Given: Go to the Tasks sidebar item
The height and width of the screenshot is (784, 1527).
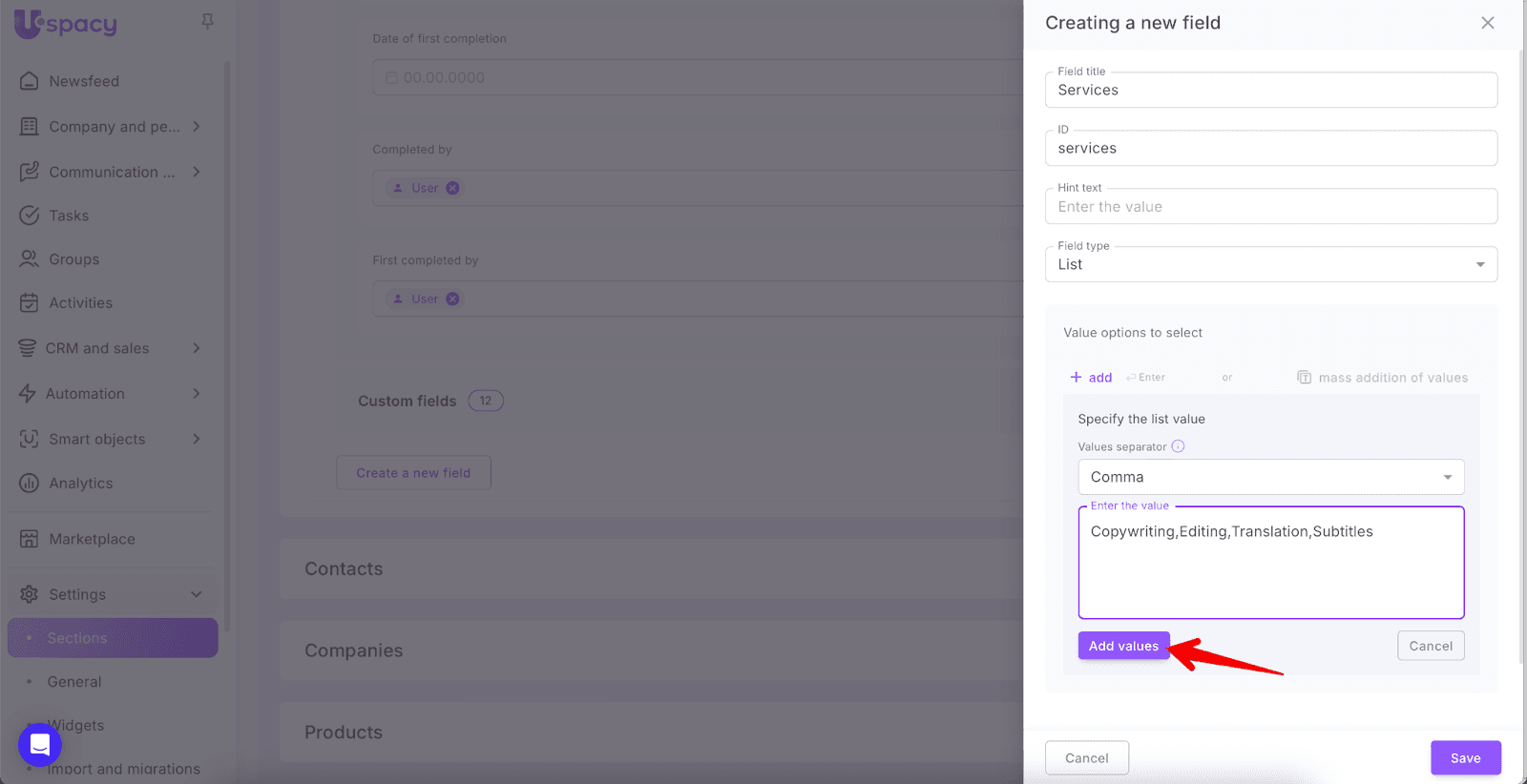Looking at the screenshot, I should tap(69, 216).
